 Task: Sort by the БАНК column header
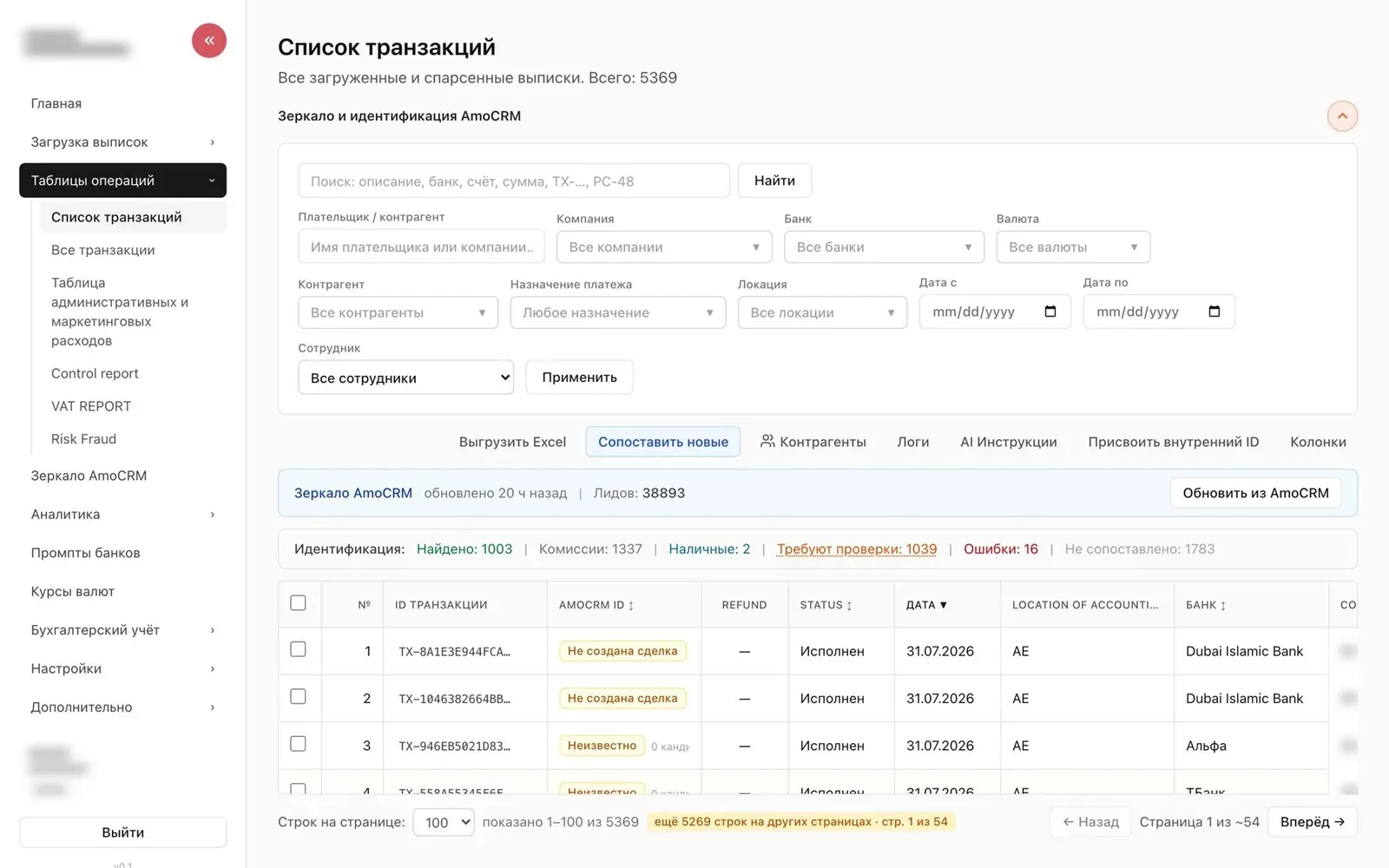point(1206,605)
